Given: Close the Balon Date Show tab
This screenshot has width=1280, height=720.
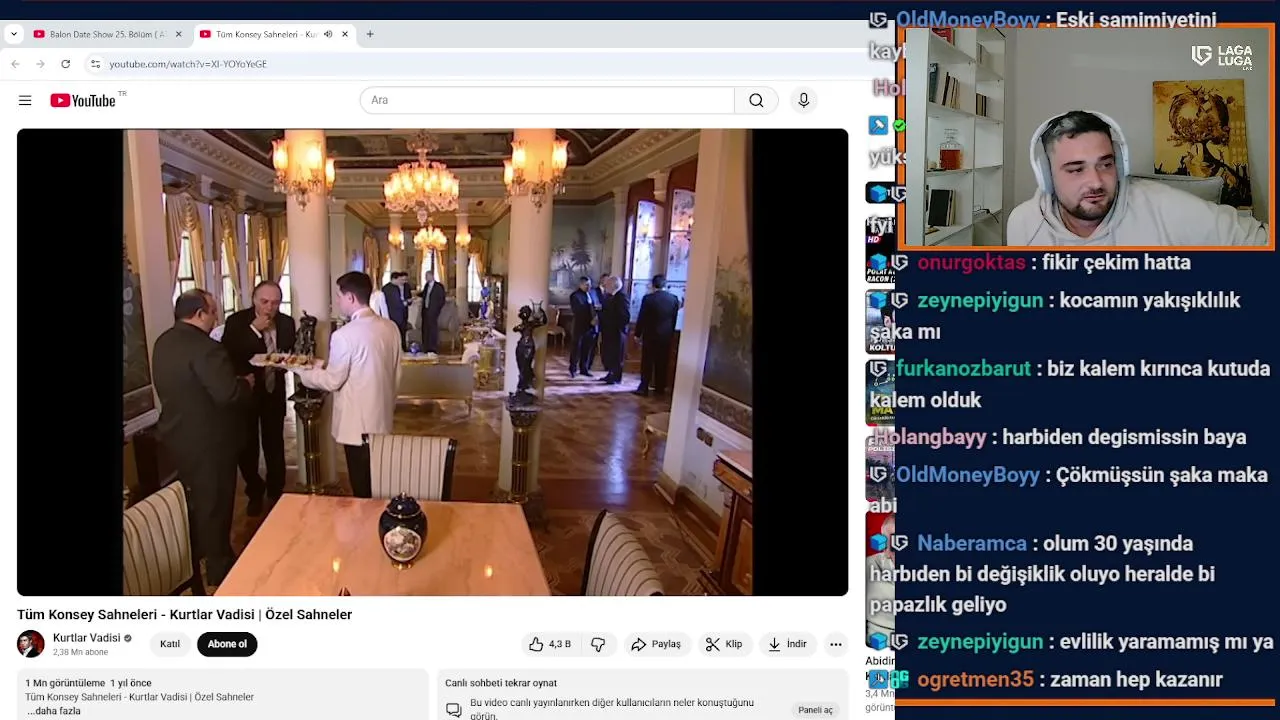Looking at the screenshot, I should [x=179, y=34].
